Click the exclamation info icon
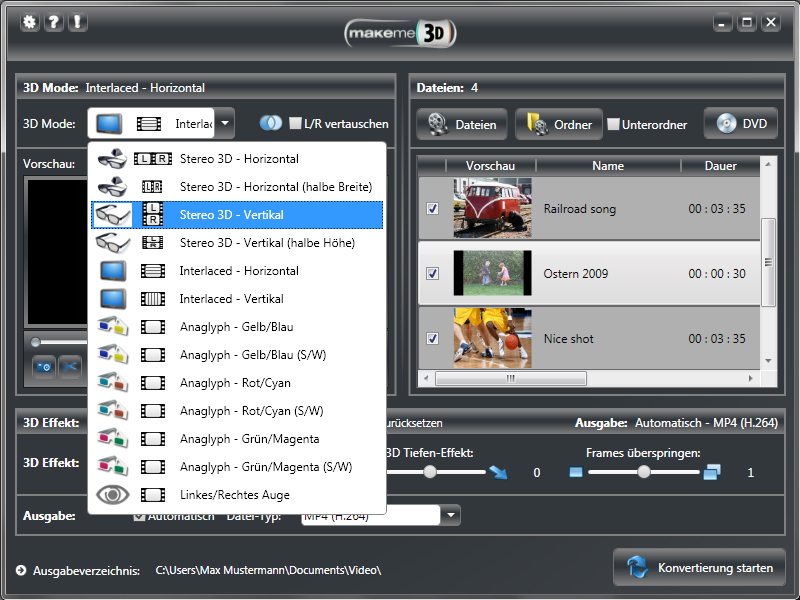The width and height of the screenshot is (800, 600). click(x=77, y=22)
